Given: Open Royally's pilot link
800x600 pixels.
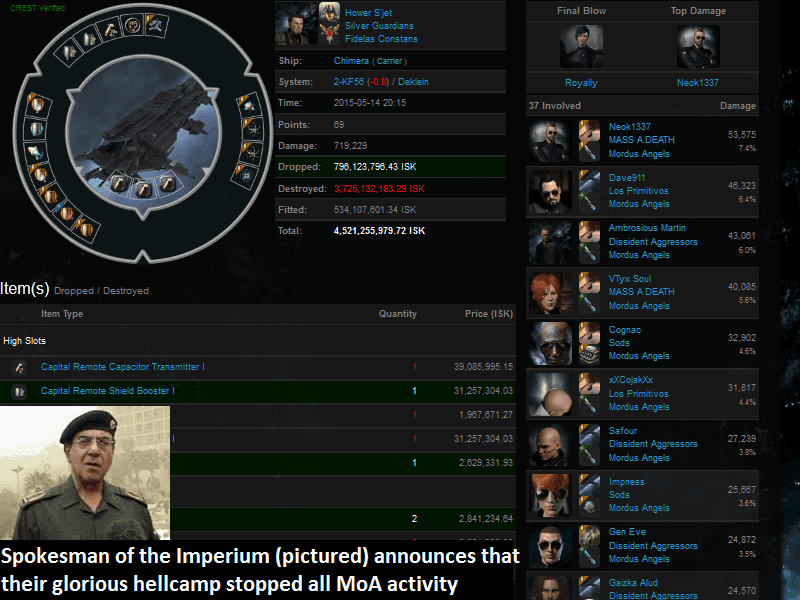Looking at the screenshot, I should (x=581, y=83).
